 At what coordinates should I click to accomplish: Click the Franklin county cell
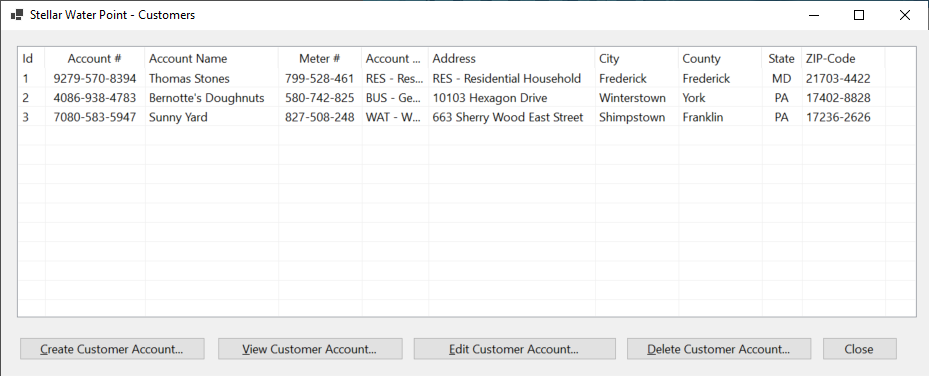click(703, 117)
